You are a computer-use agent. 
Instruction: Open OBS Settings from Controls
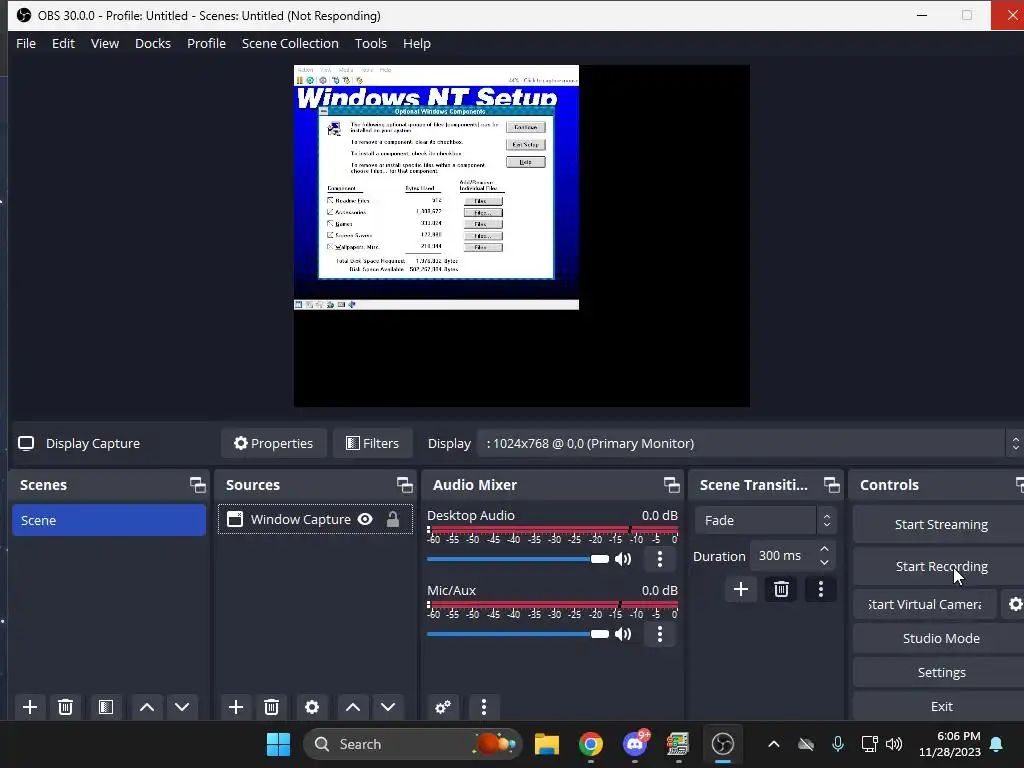(940, 673)
